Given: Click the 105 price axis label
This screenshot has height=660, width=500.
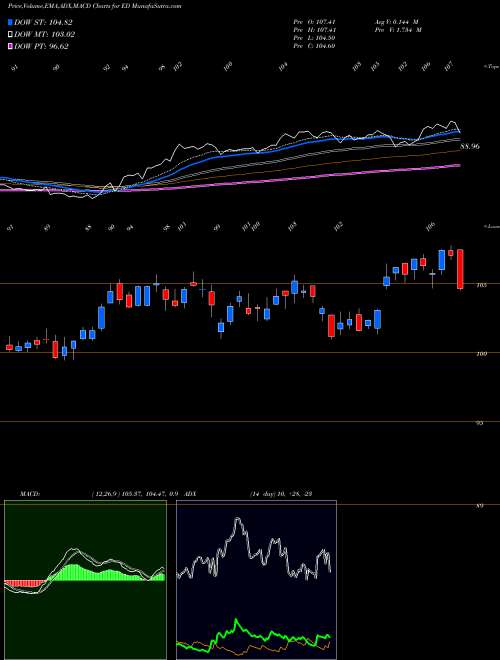Looking at the screenshot, I should click(x=482, y=285).
